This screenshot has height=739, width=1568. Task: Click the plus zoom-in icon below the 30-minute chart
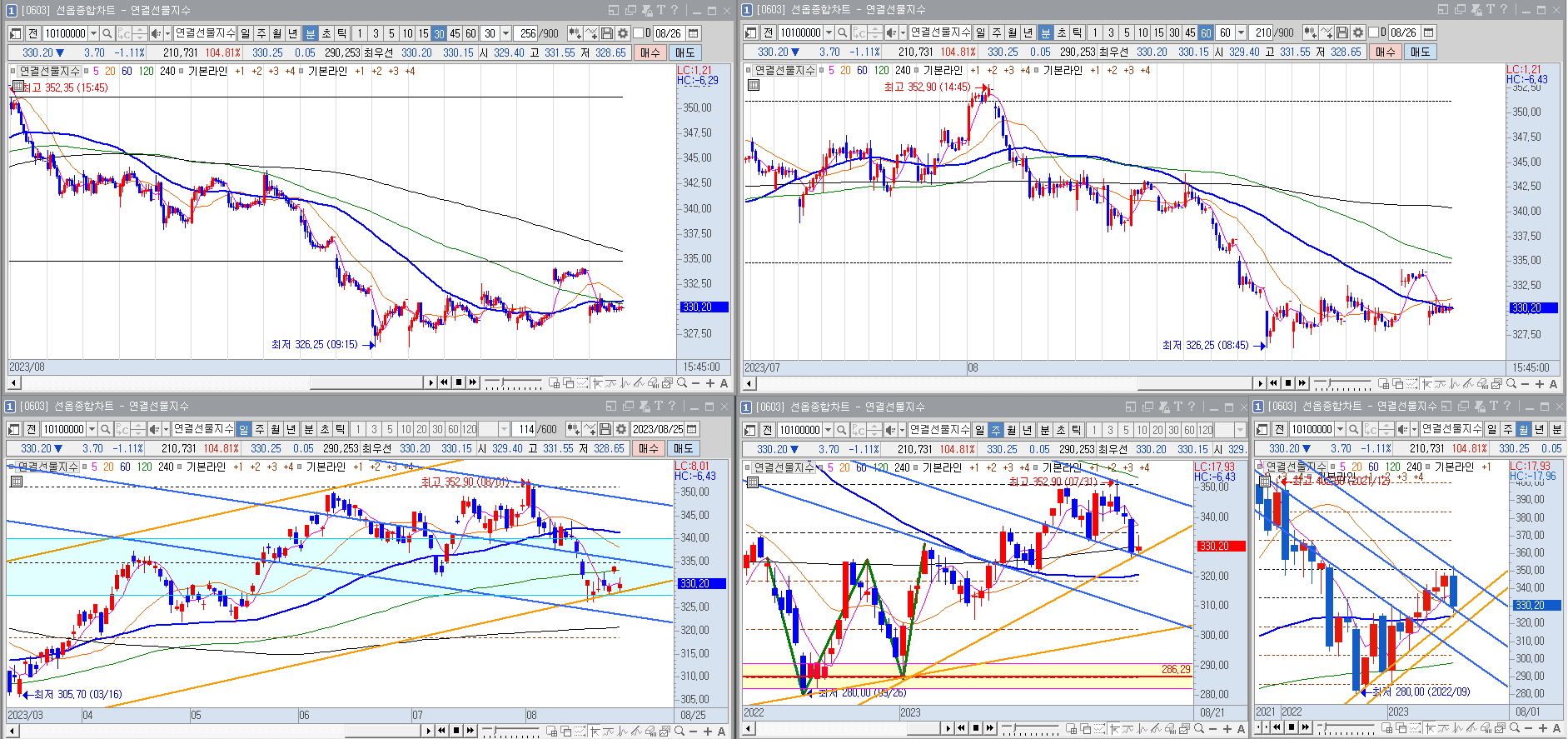pyautogui.click(x=709, y=383)
